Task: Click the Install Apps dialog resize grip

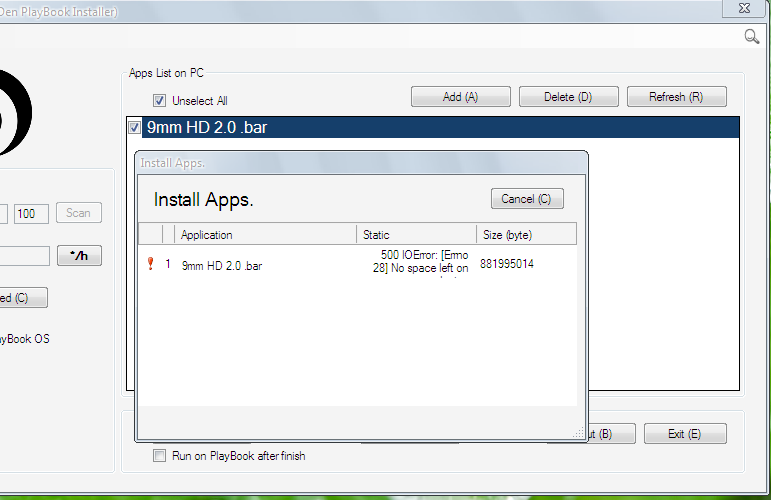Action: point(579,433)
